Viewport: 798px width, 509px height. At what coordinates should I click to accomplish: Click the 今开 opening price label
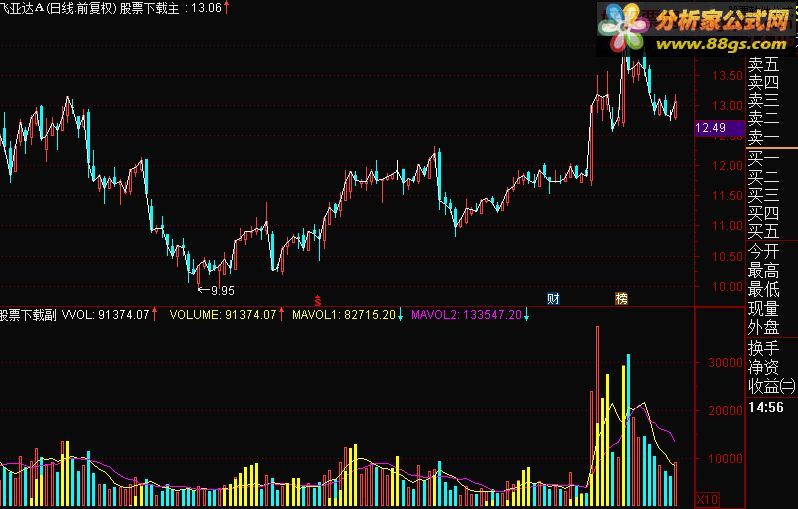[763, 251]
